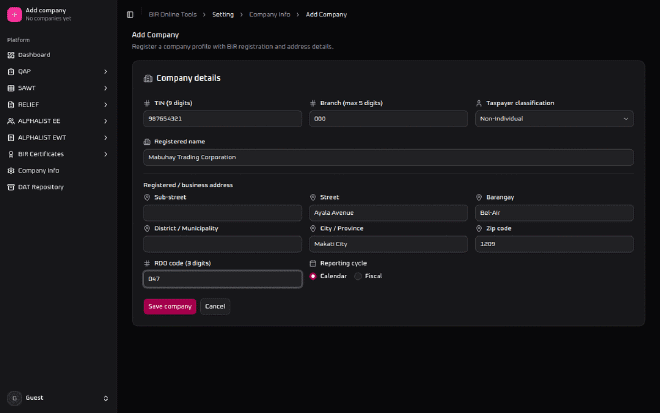This screenshot has height=413, width=660.
Task: Click the QAP clipboard icon
Action: tap(11, 72)
